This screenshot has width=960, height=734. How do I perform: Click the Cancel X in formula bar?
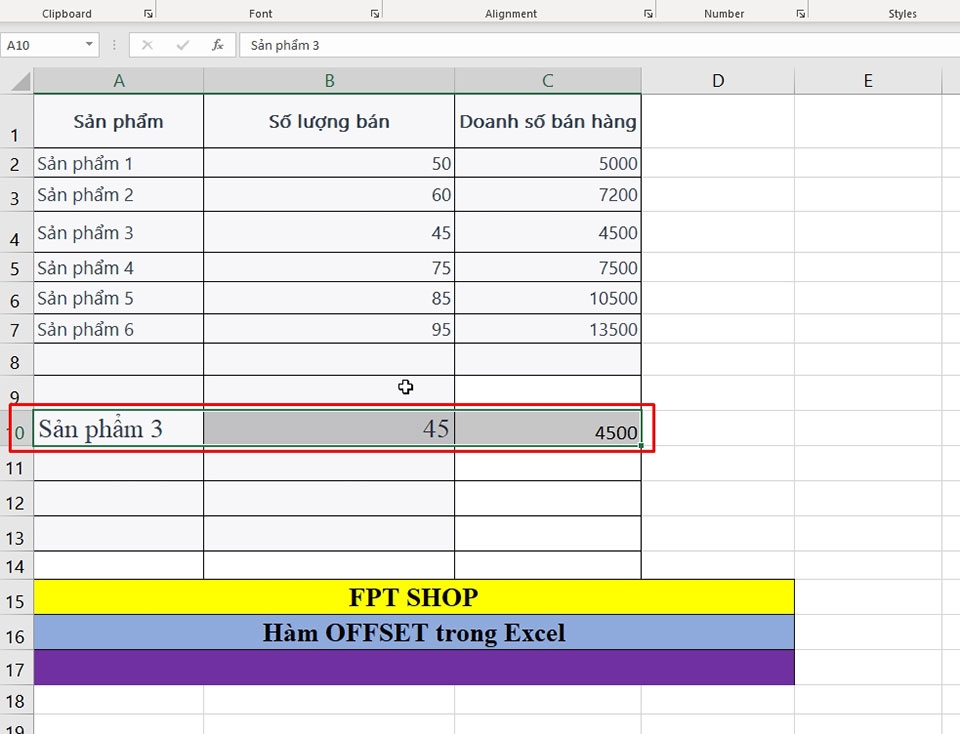(147, 45)
